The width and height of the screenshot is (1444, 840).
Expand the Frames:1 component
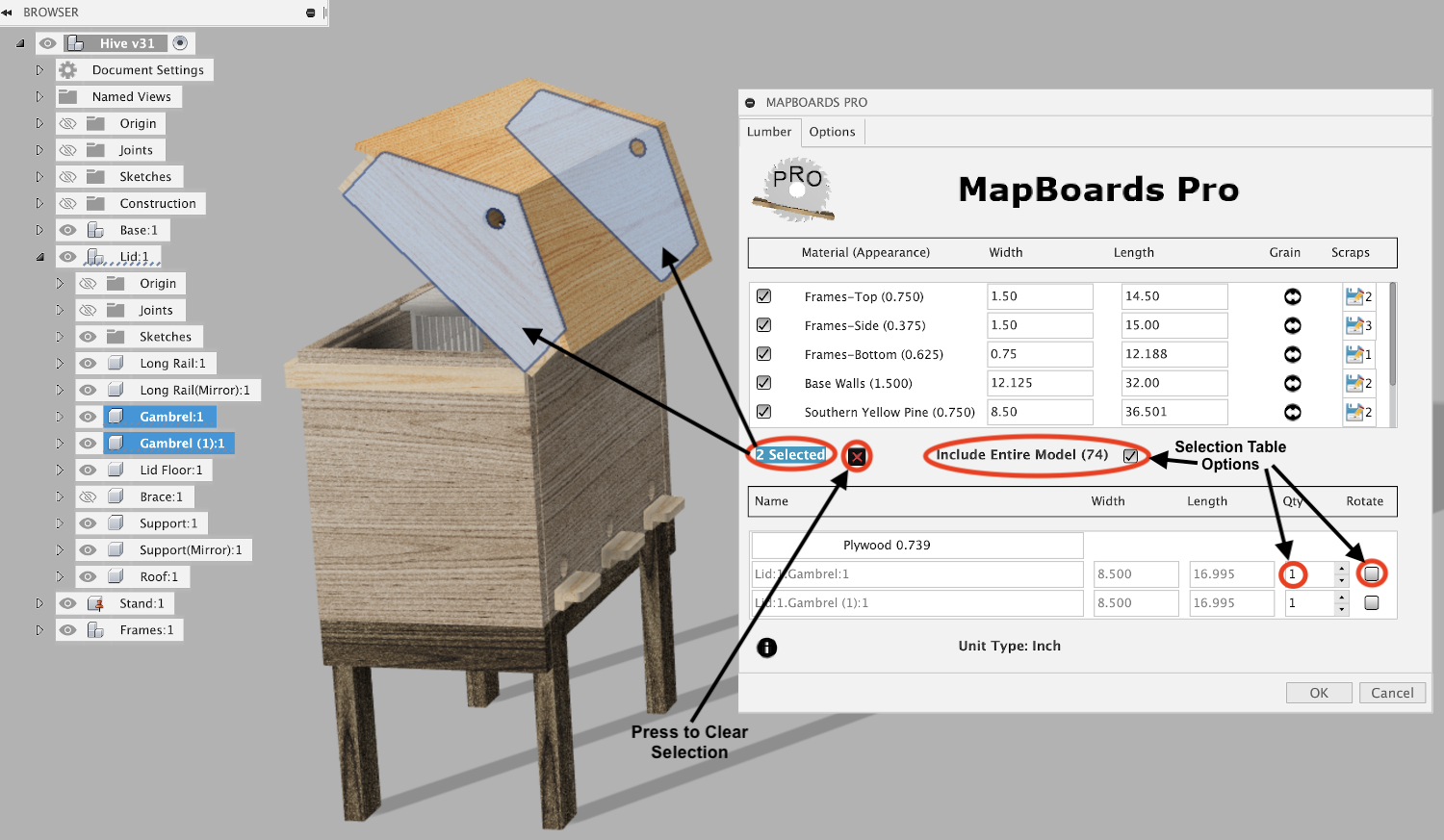[x=39, y=630]
